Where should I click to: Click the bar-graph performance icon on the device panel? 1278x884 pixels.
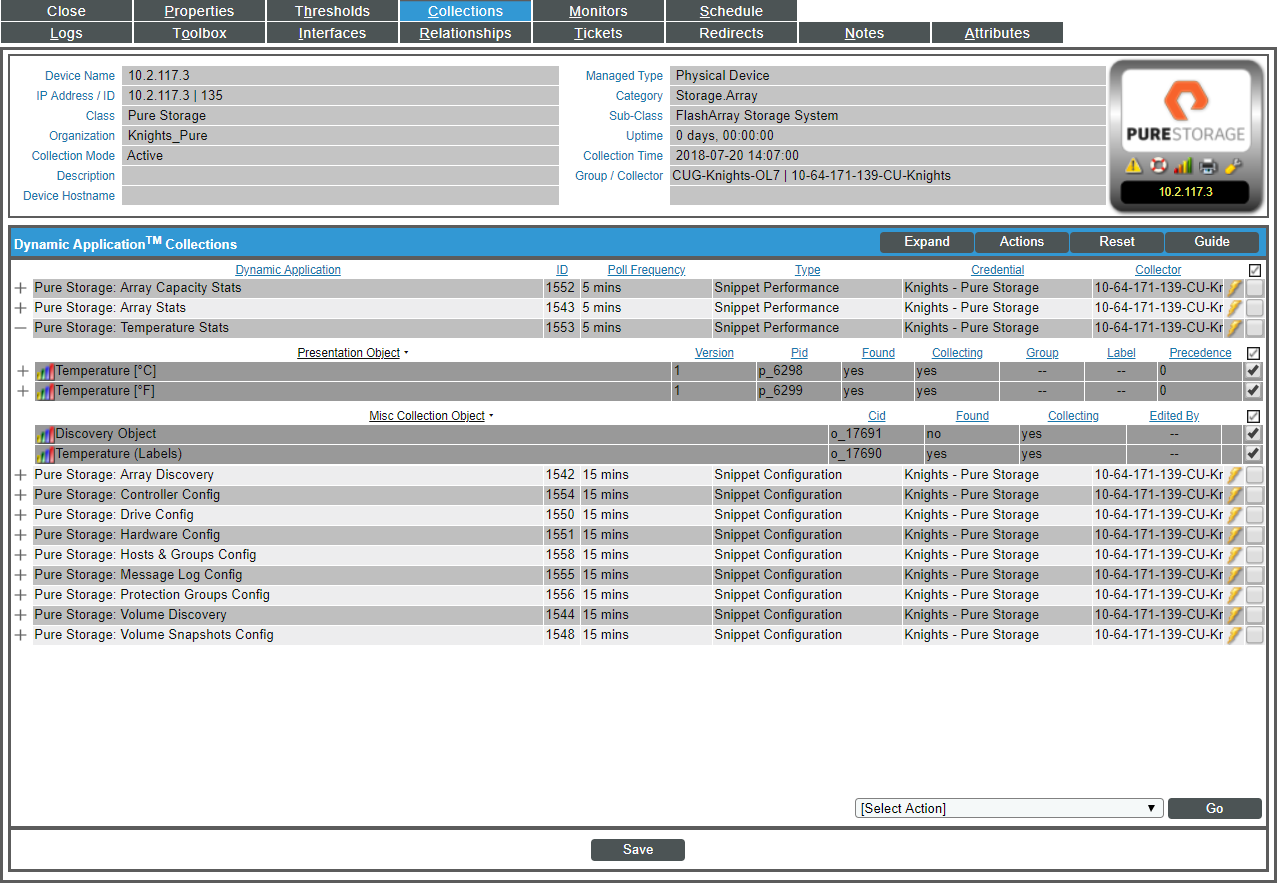(1183, 166)
